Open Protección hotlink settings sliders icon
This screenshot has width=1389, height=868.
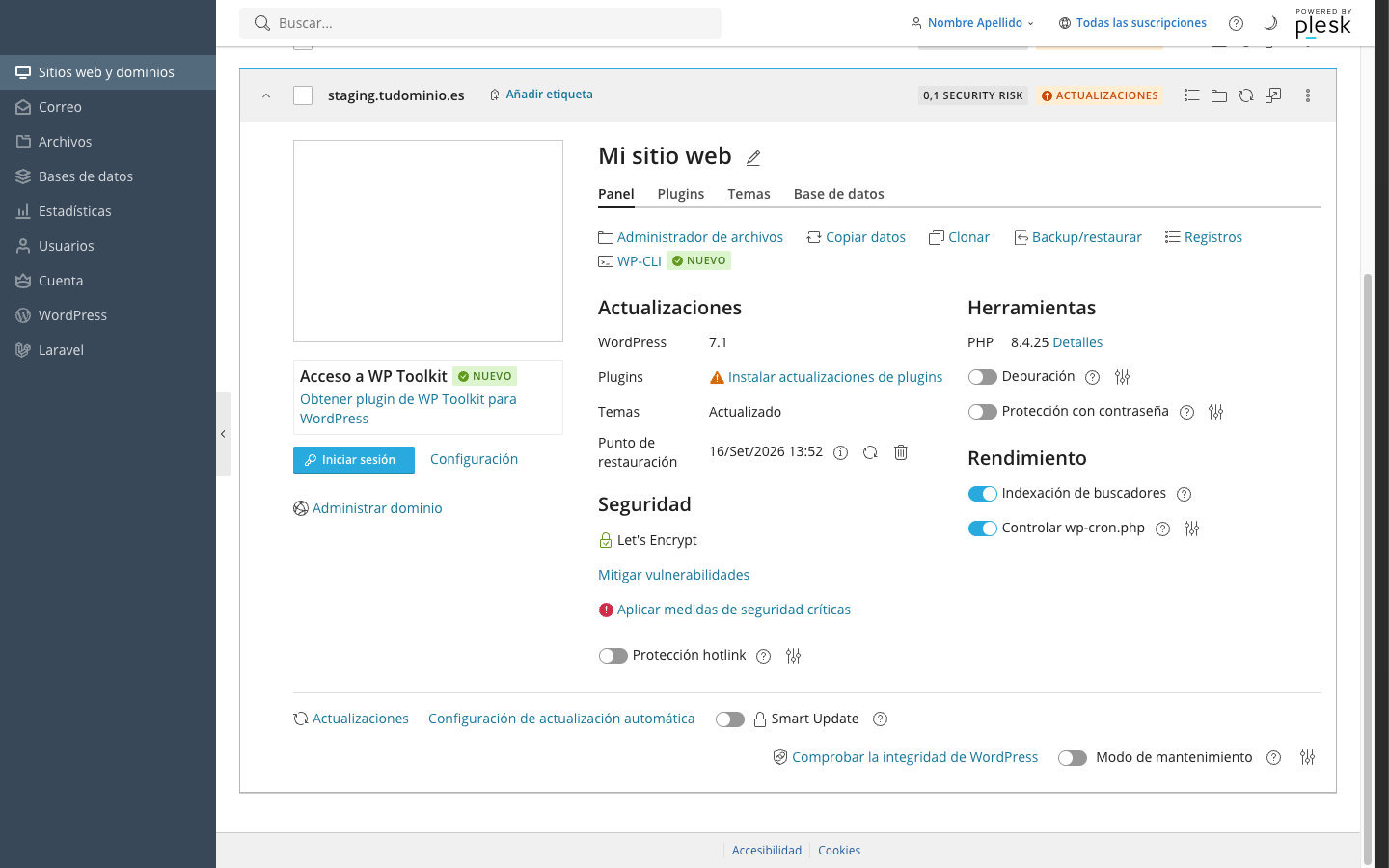(x=793, y=656)
